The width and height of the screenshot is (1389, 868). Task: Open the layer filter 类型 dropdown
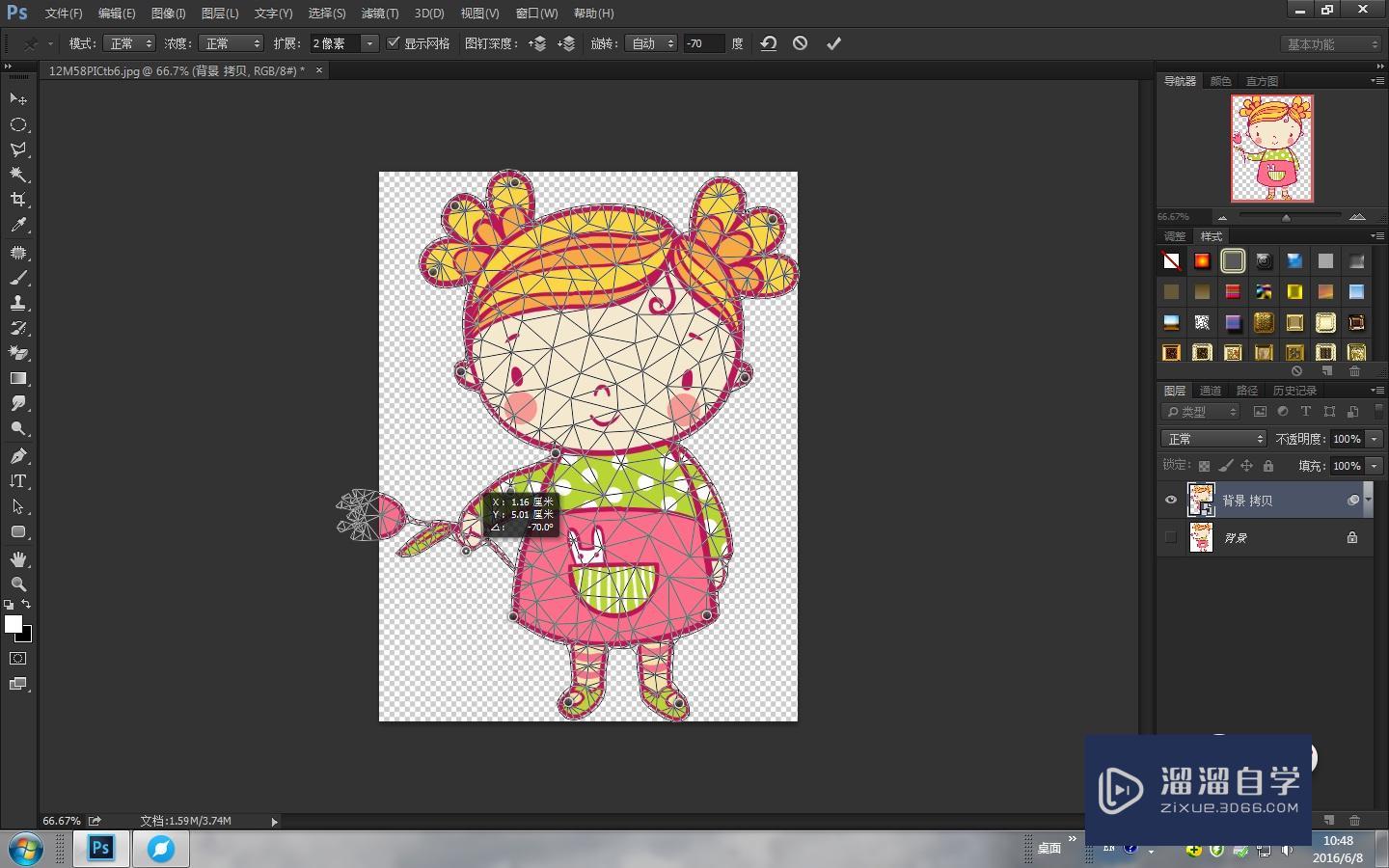pos(1201,412)
